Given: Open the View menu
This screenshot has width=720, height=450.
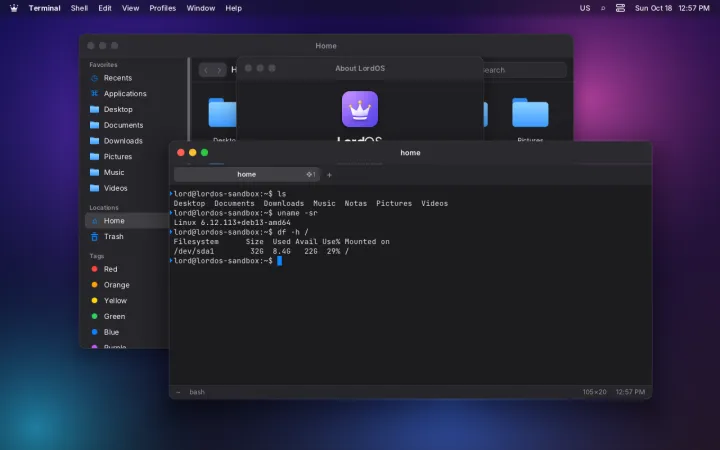Looking at the screenshot, I should click(x=130, y=8).
